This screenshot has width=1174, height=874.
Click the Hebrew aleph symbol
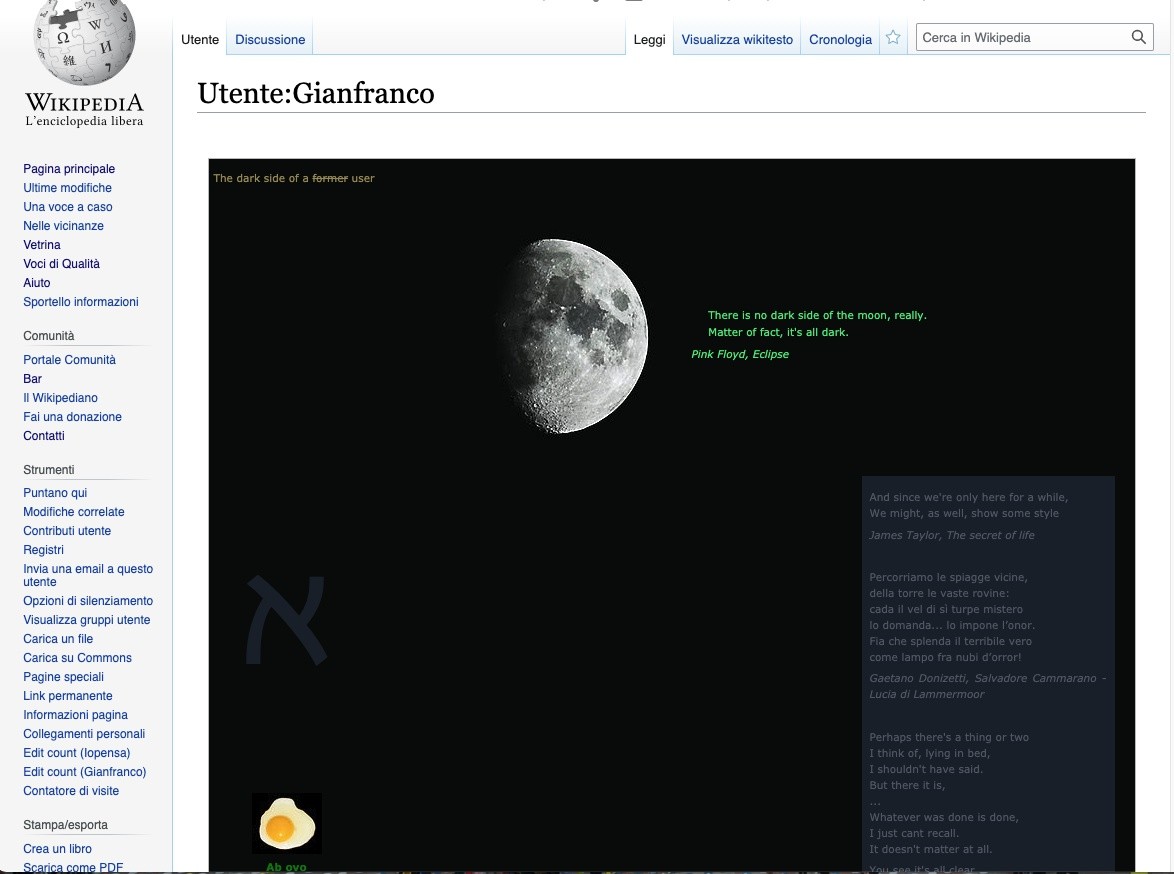(x=286, y=619)
